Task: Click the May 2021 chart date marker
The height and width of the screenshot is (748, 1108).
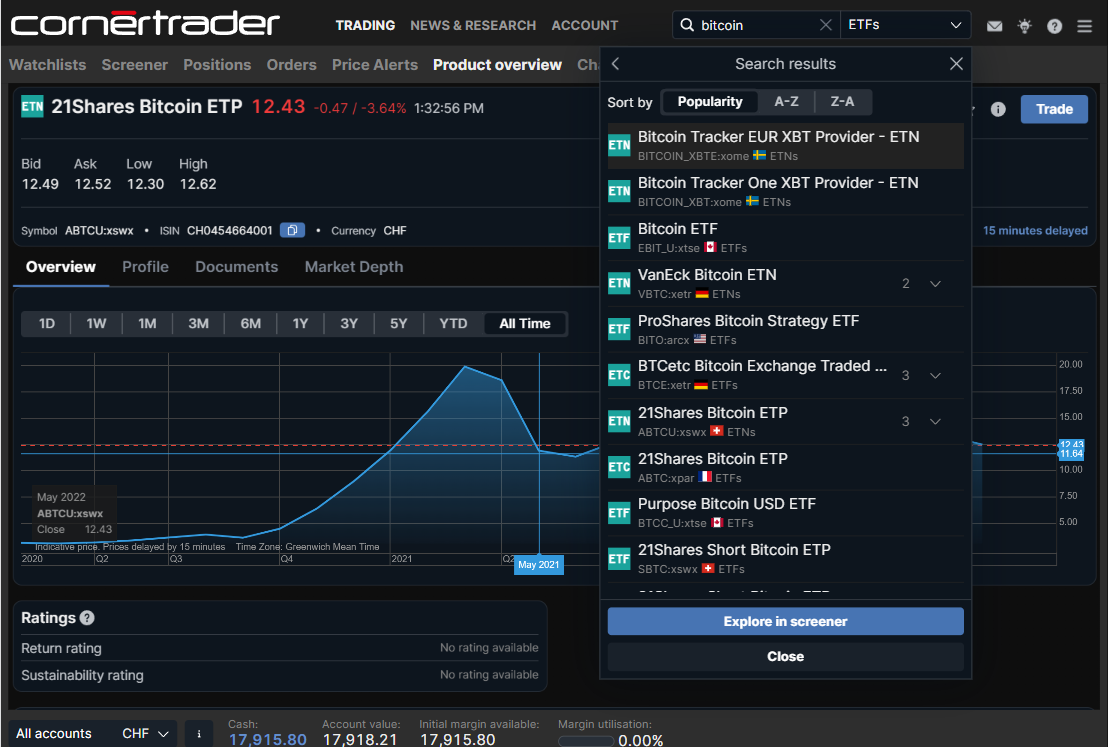Action: (x=538, y=564)
